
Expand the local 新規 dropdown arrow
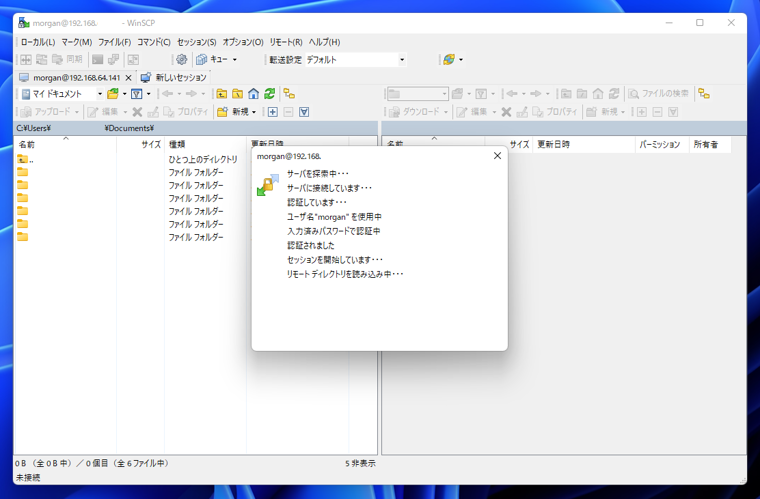click(254, 112)
